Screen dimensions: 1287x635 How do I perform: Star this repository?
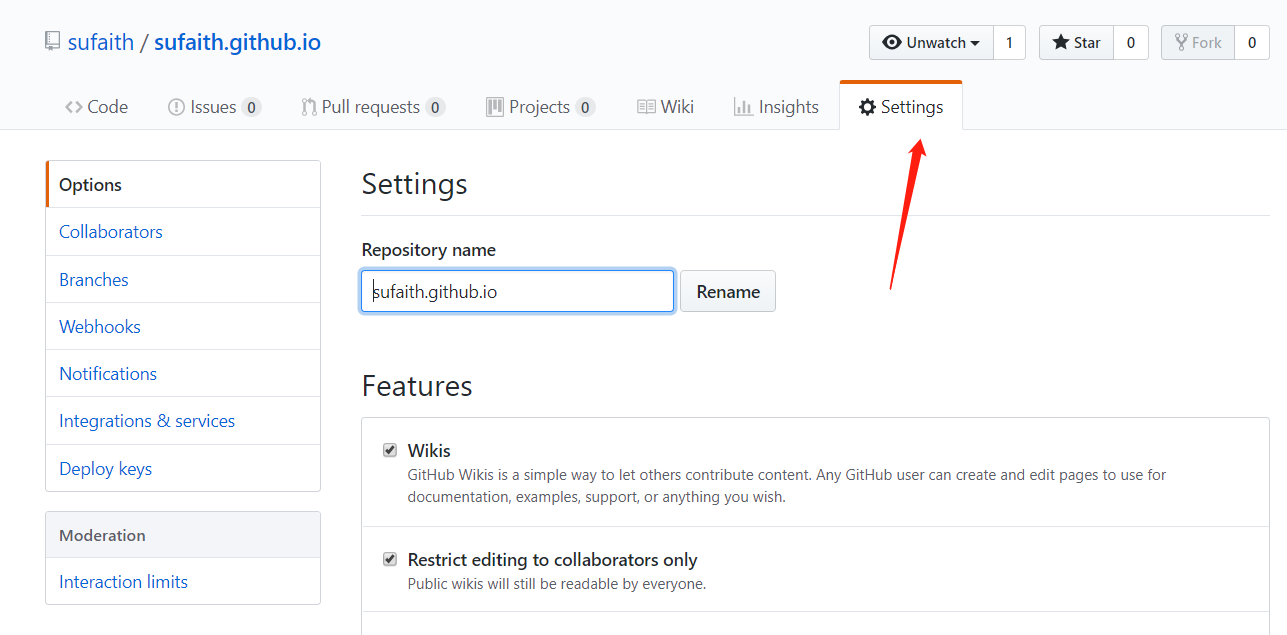point(1076,43)
